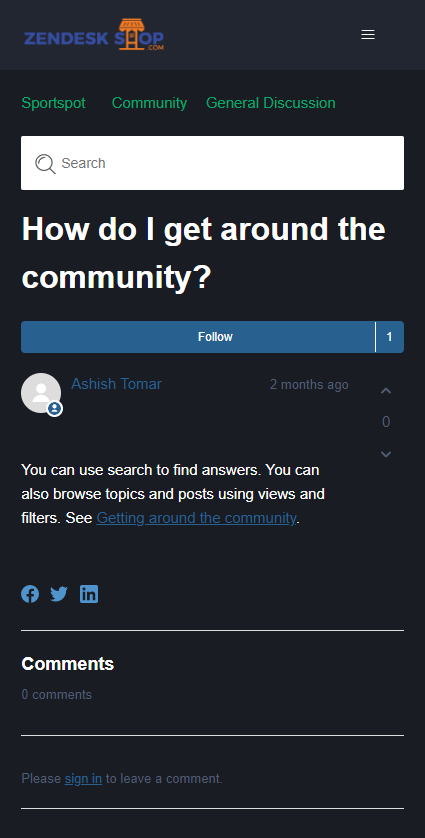The height and width of the screenshot is (838, 425).
Task: Go to Sportspot breadcrumb
Action: [53, 103]
